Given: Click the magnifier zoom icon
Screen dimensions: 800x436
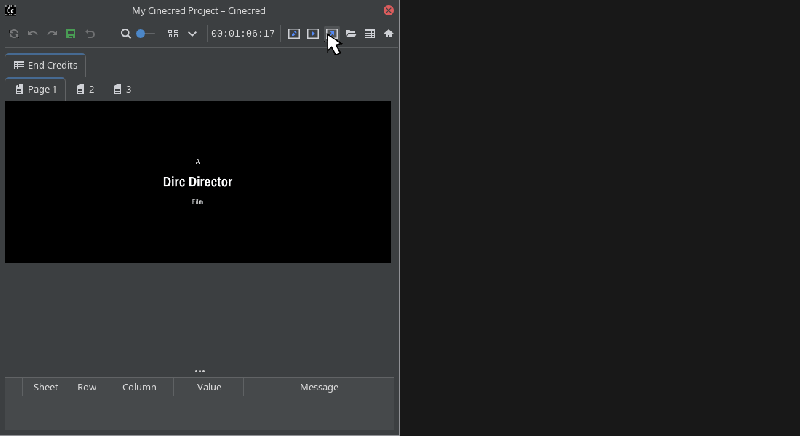Looking at the screenshot, I should pyautogui.click(x=126, y=34).
